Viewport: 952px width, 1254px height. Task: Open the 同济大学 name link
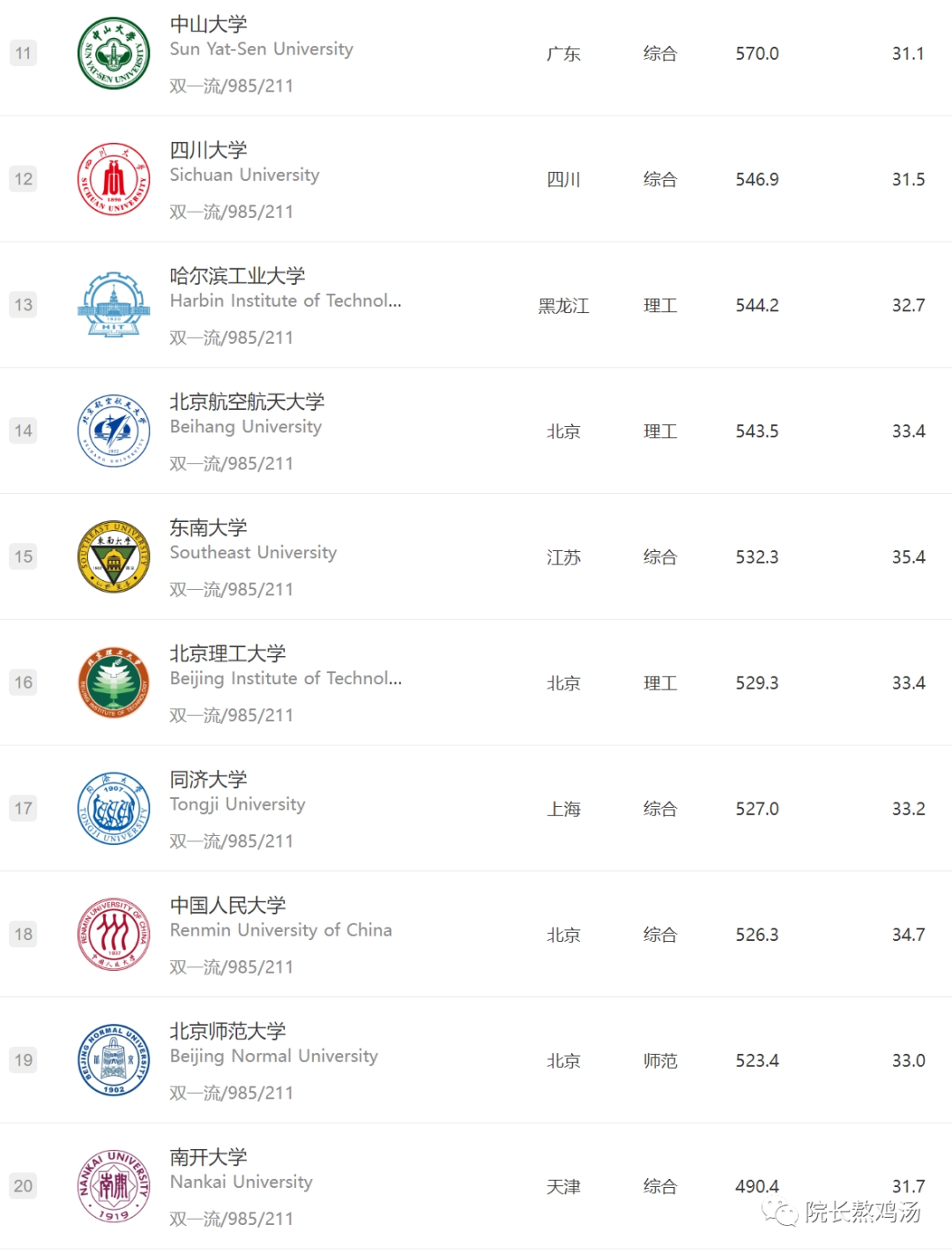pyautogui.click(x=209, y=780)
